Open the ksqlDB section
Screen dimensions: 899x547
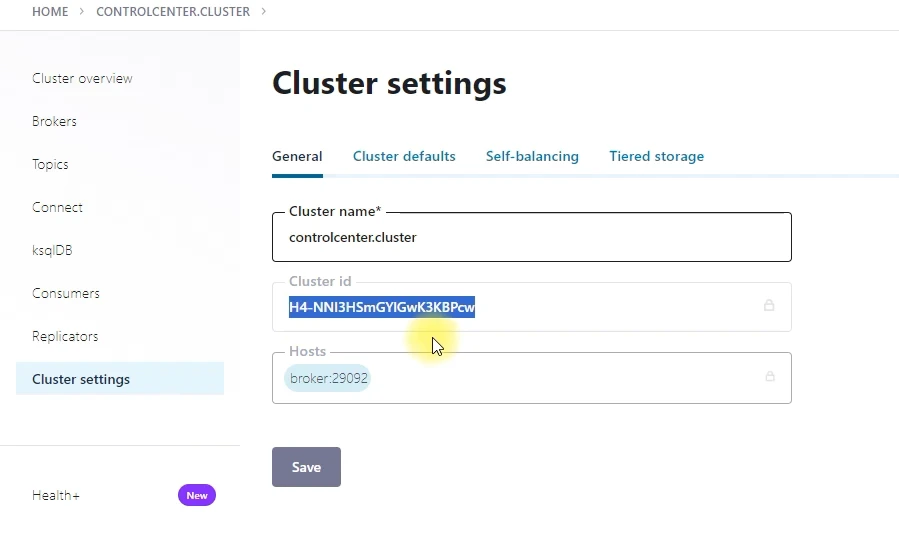52,251
